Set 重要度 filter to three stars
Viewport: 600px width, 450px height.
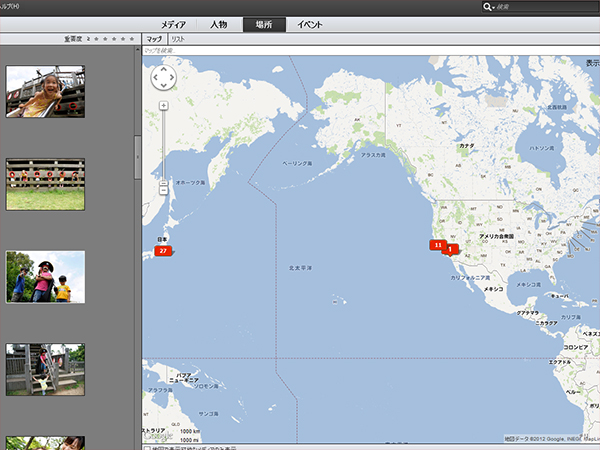tap(114, 39)
